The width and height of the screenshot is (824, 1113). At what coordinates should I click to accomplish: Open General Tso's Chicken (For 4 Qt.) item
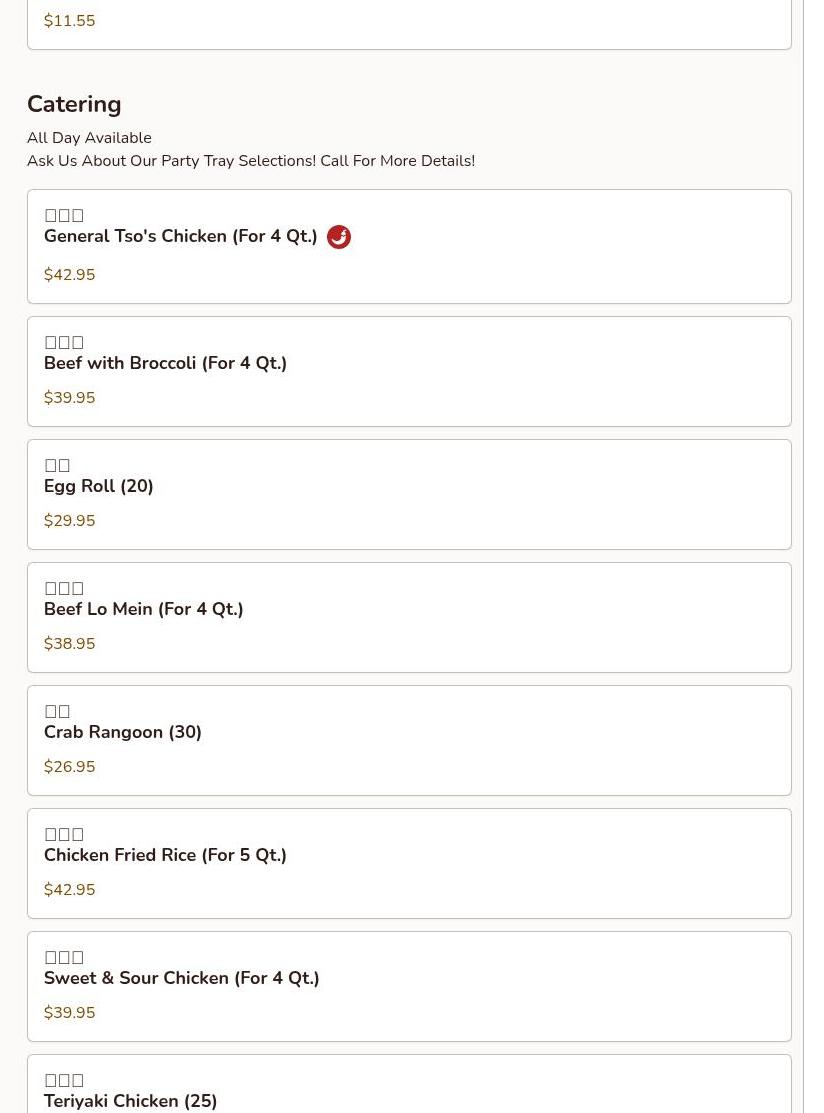coord(180,237)
